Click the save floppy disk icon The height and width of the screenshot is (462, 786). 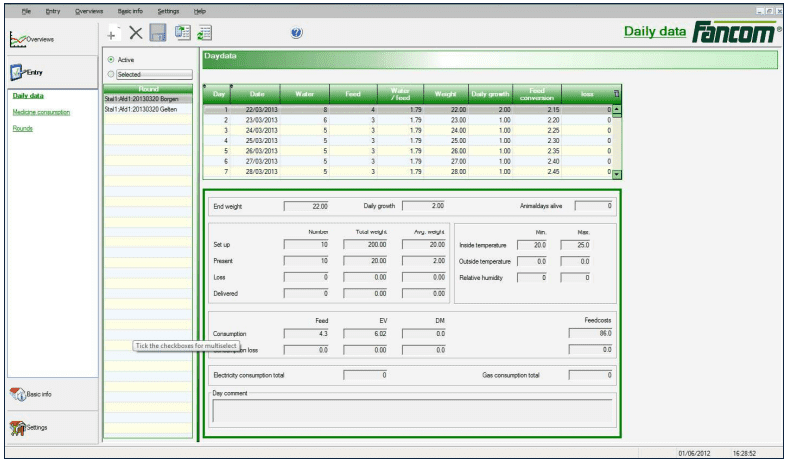[x=158, y=34]
